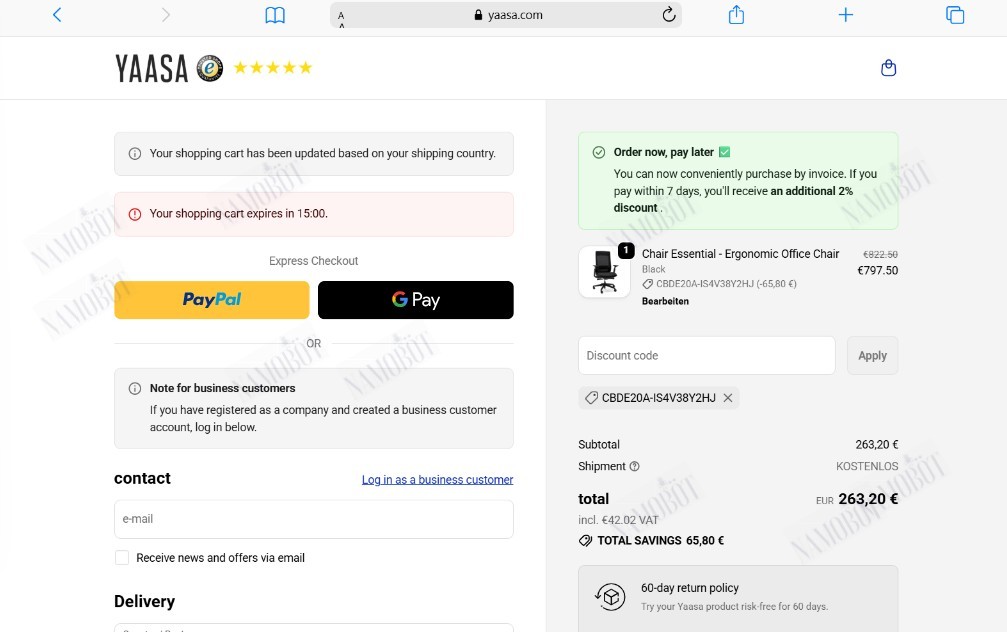Reload the page with the refresh icon
The width and height of the screenshot is (1007, 632).
coord(669,14)
